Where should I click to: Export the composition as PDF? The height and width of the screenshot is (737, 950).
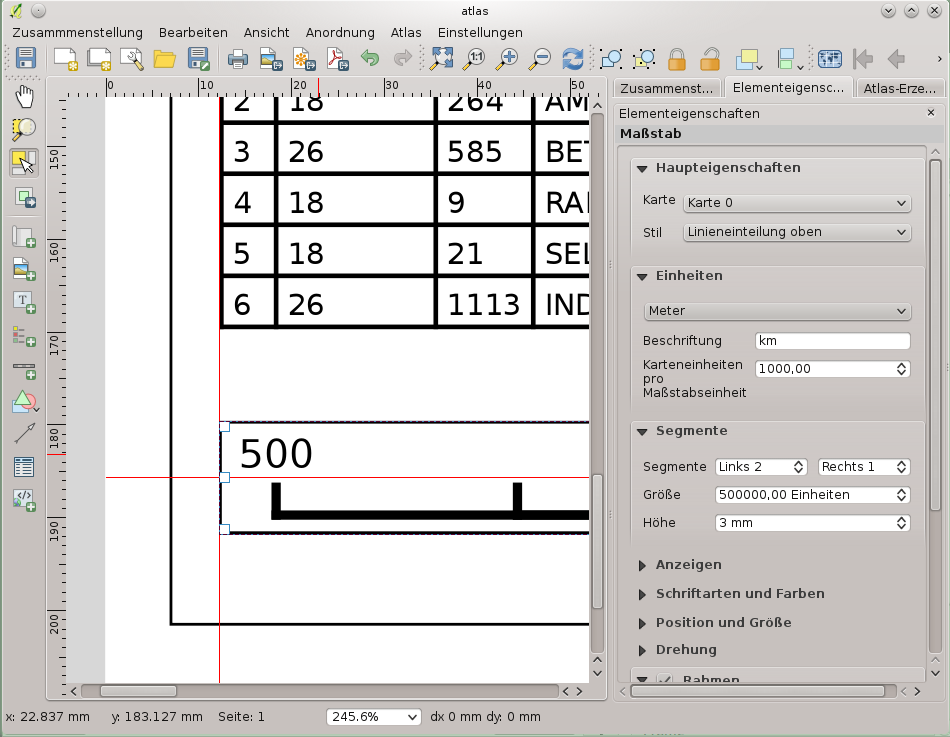point(337,59)
